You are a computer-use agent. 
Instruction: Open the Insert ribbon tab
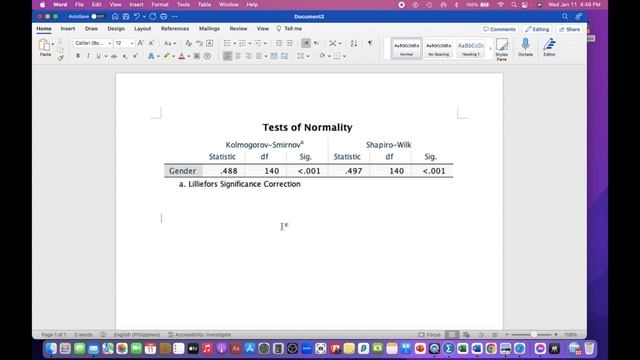coord(68,29)
